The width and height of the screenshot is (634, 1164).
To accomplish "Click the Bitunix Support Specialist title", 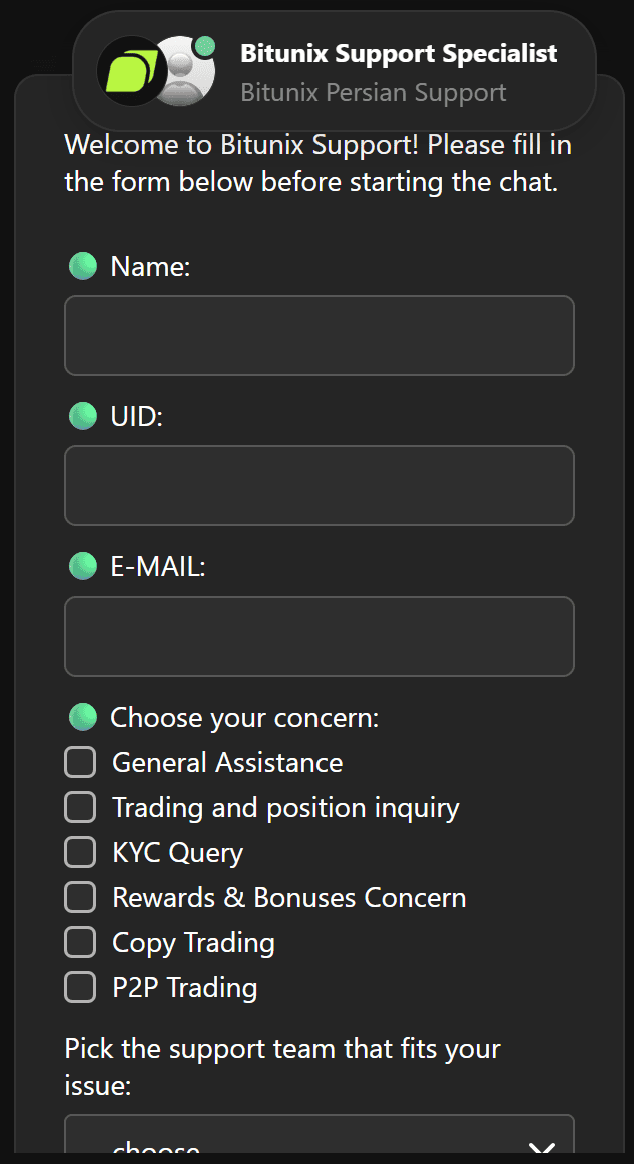I will tap(399, 53).
